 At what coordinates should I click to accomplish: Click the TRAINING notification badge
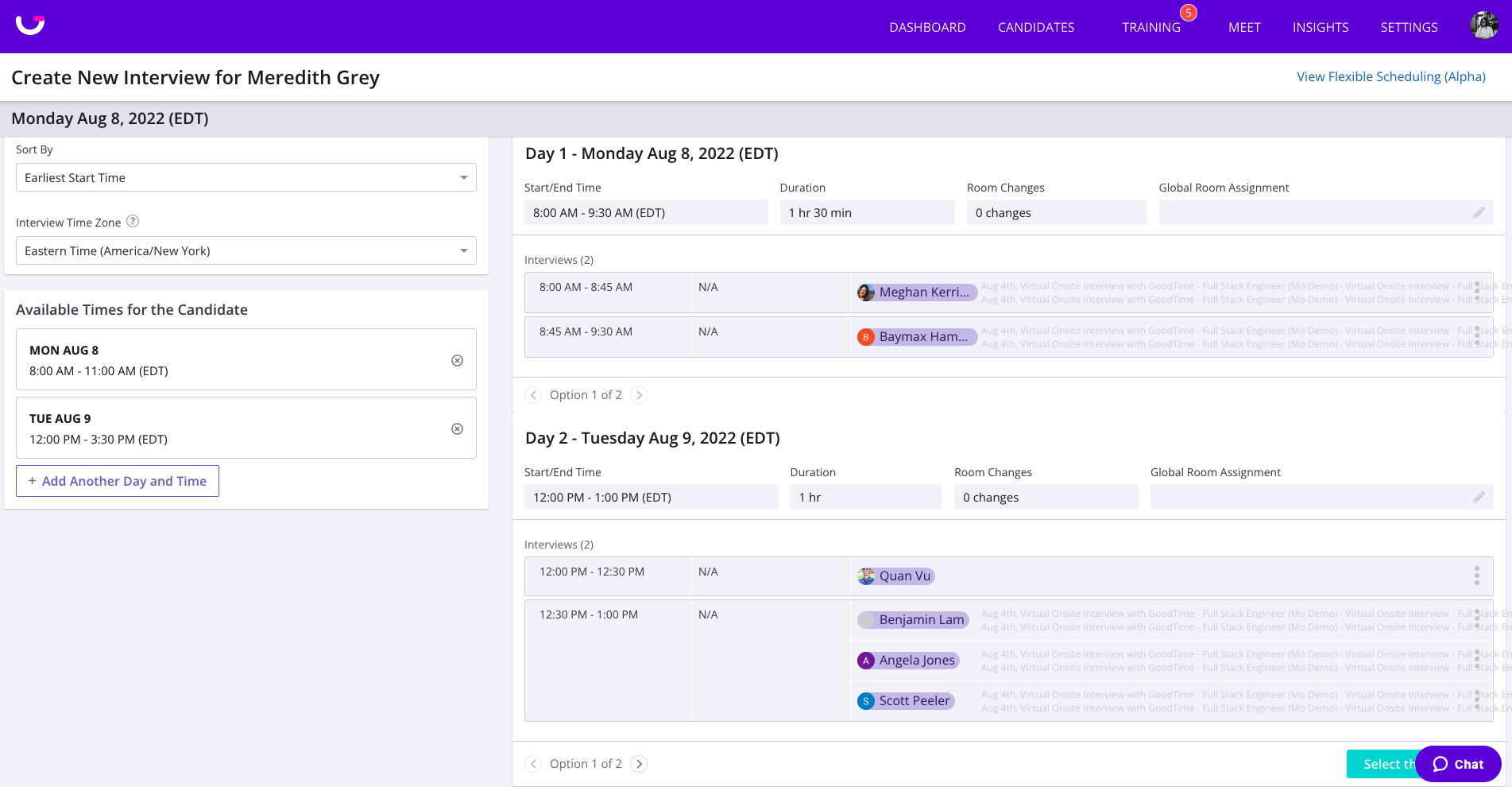coord(1188,12)
